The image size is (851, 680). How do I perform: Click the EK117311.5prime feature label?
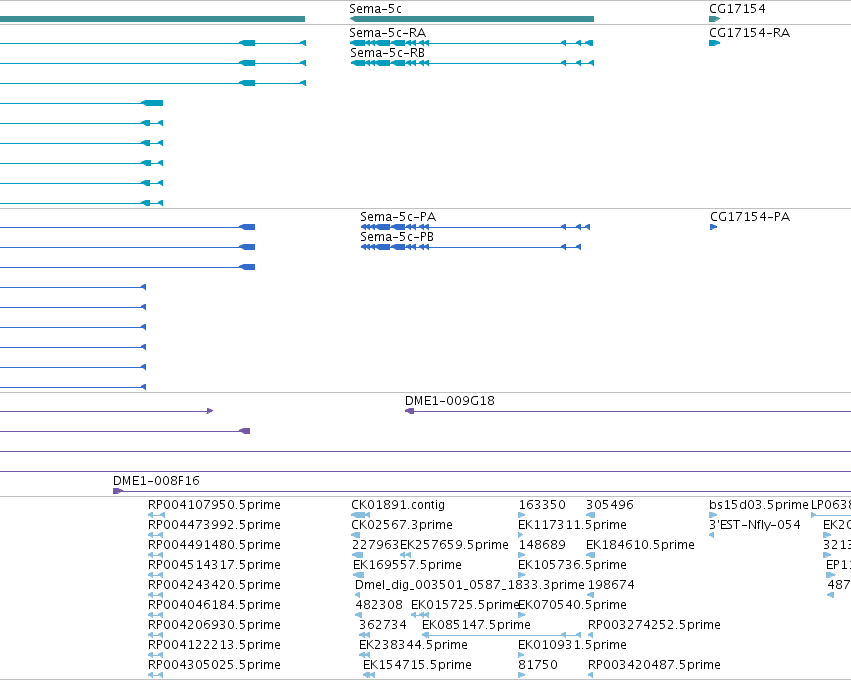[572, 525]
